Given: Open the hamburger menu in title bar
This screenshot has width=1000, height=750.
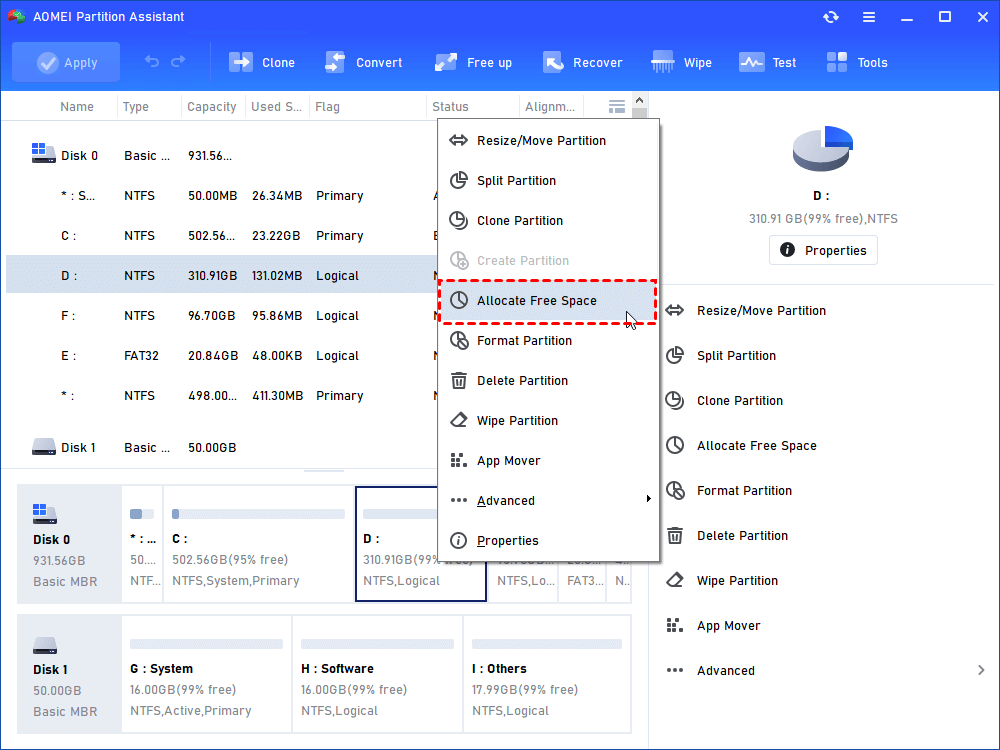Looking at the screenshot, I should tap(869, 16).
